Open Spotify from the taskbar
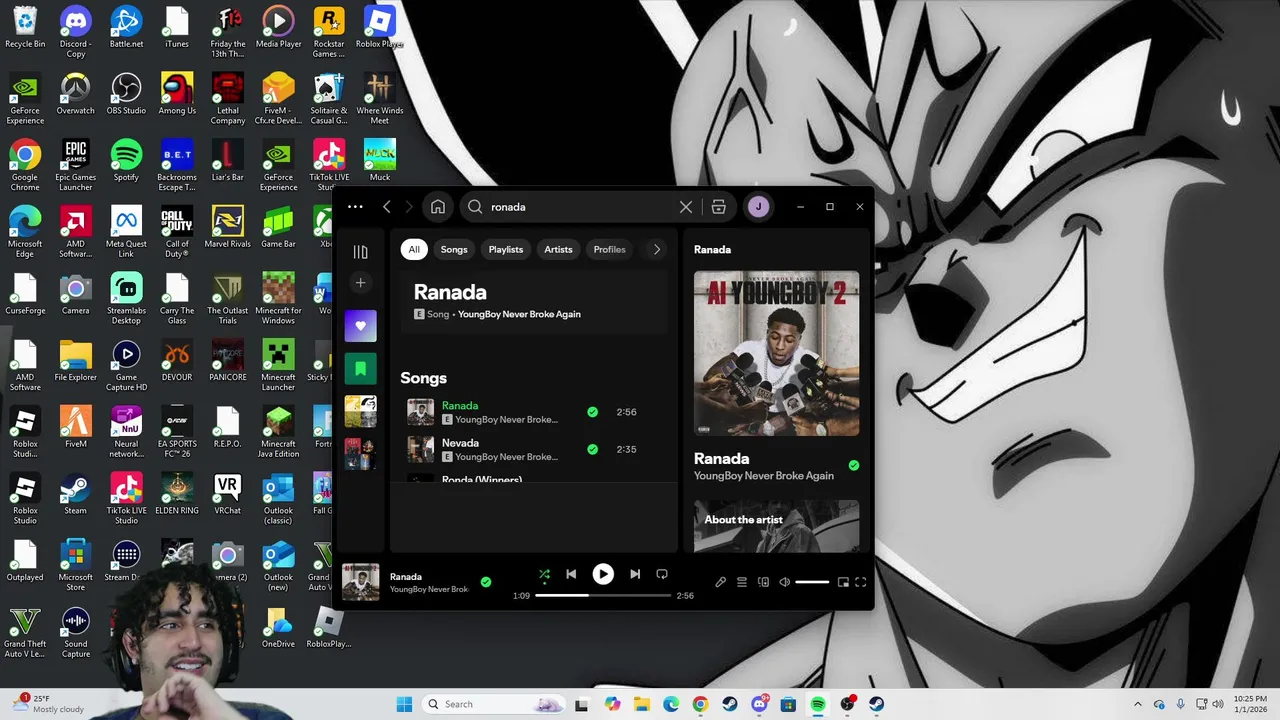Screen dimensions: 1280x720 [x=818, y=704]
